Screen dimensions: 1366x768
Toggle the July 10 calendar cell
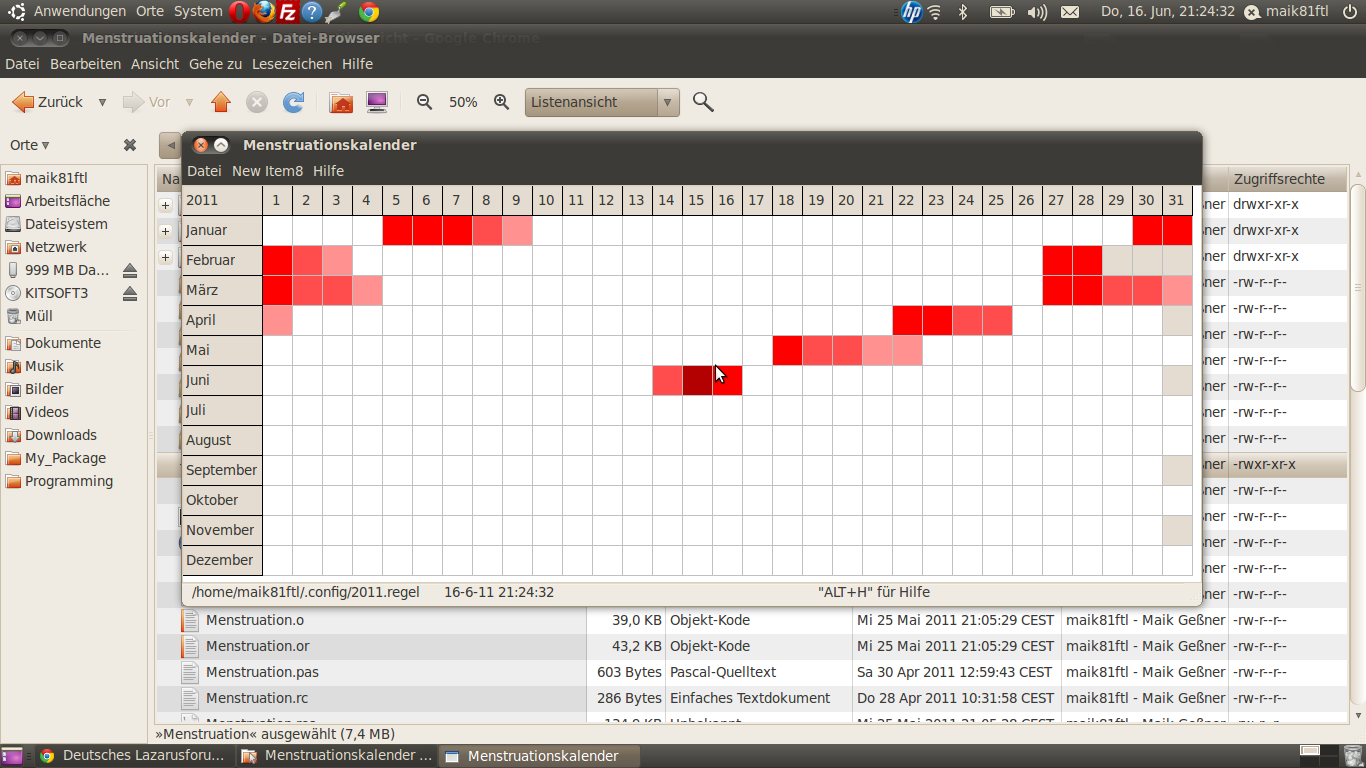(547, 411)
